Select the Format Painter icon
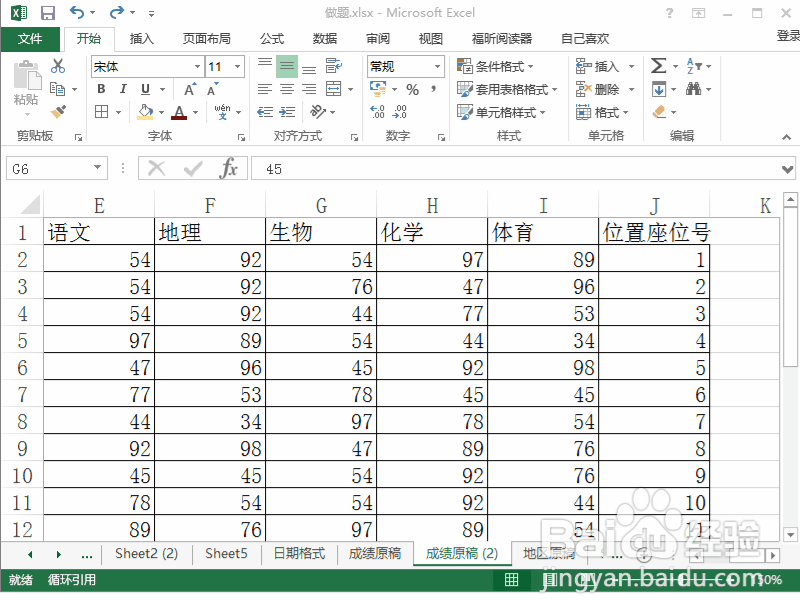 tap(58, 112)
